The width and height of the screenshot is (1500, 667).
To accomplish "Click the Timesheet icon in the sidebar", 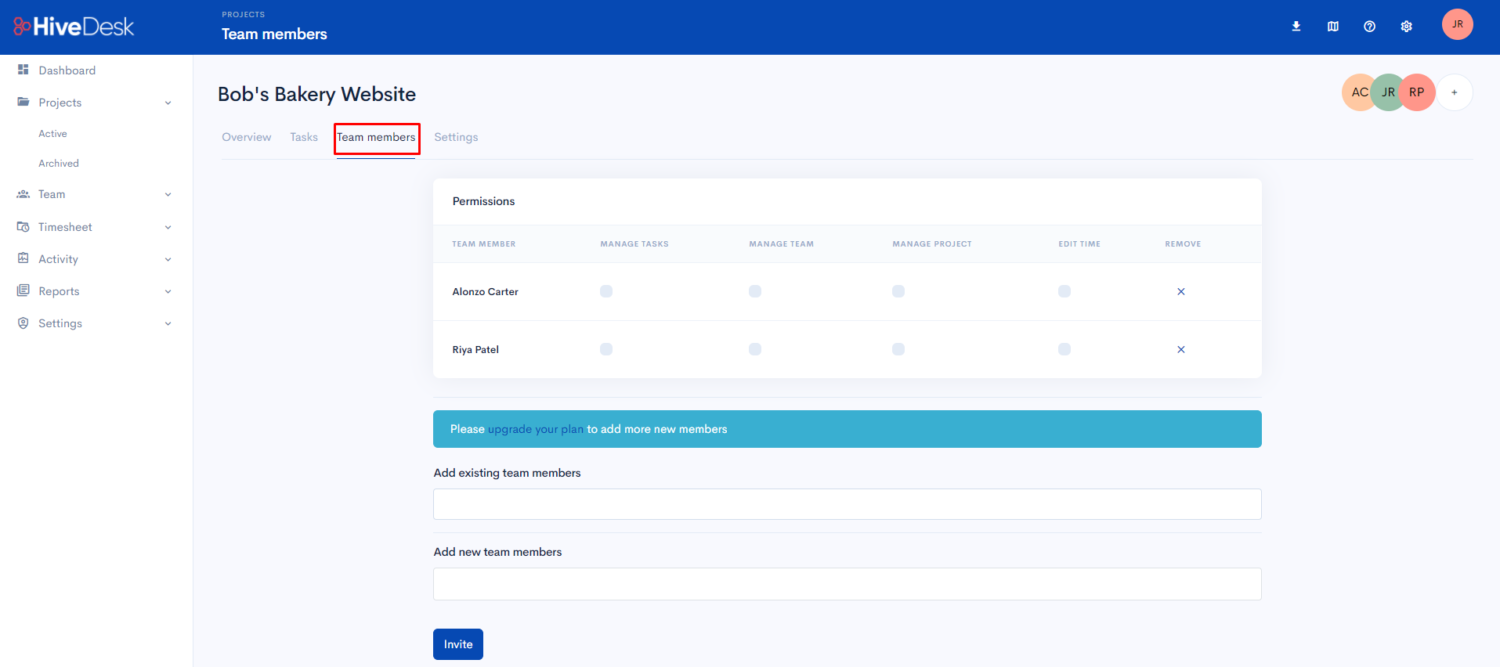I will pyautogui.click(x=22, y=227).
